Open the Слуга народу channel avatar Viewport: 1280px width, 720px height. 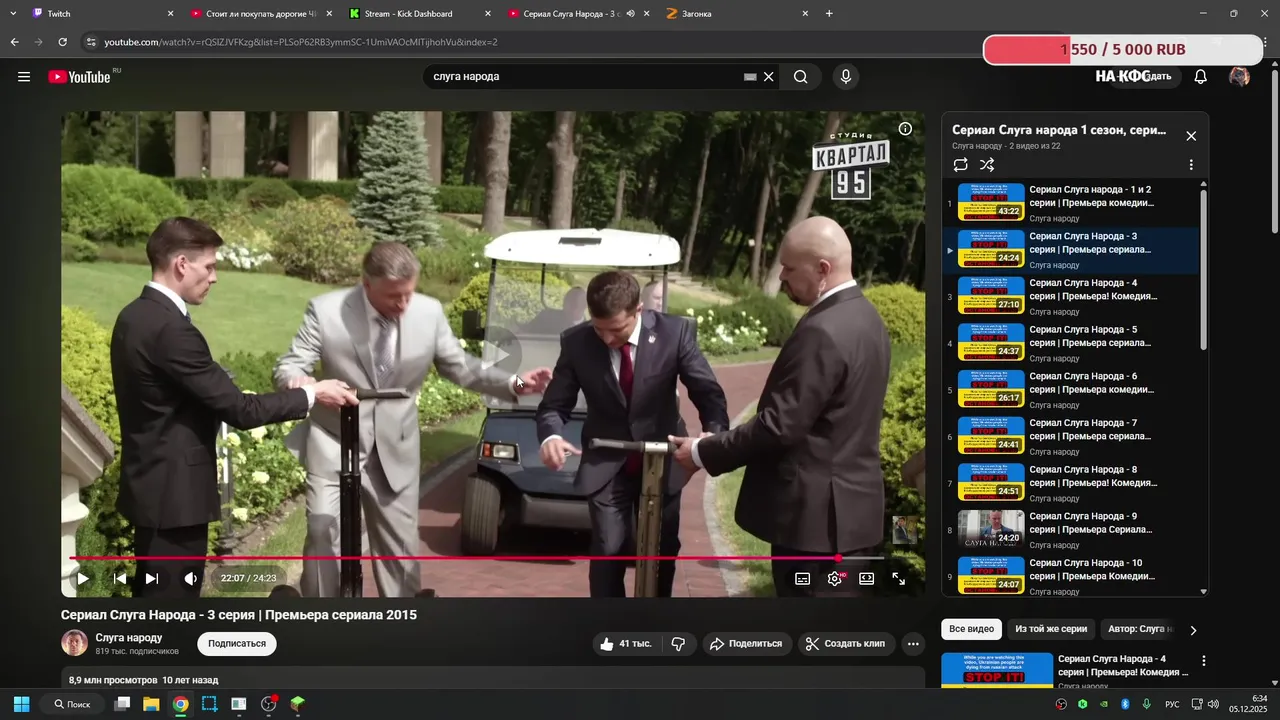click(75, 643)
